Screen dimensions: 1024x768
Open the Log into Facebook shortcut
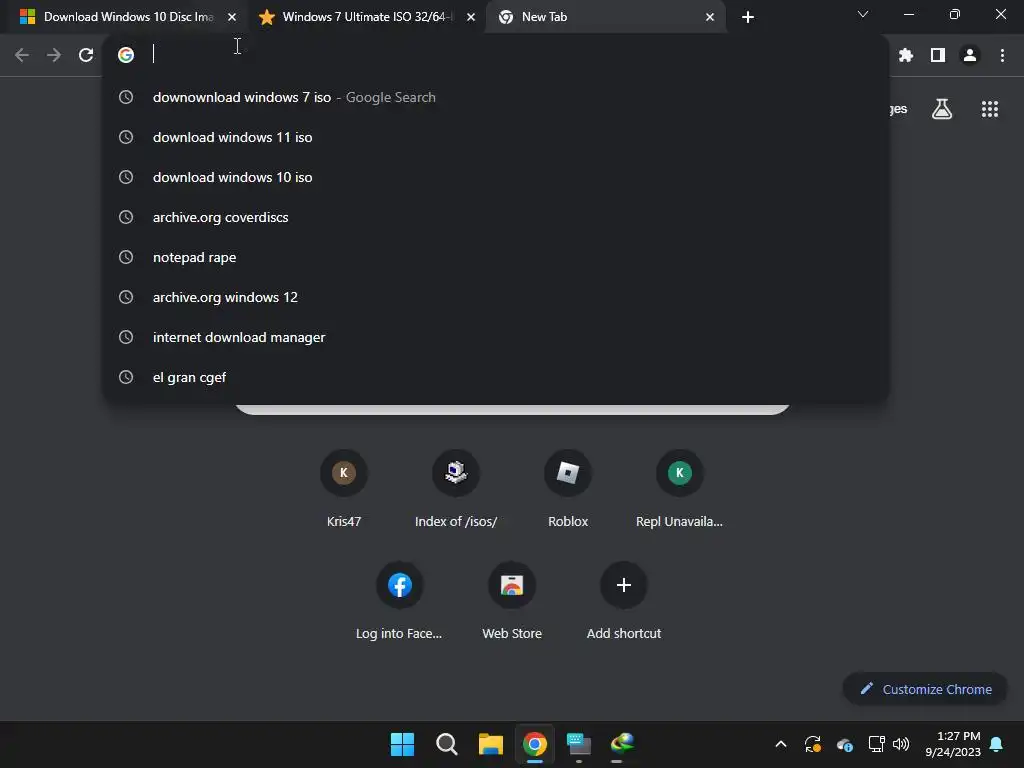pos(399,601)
